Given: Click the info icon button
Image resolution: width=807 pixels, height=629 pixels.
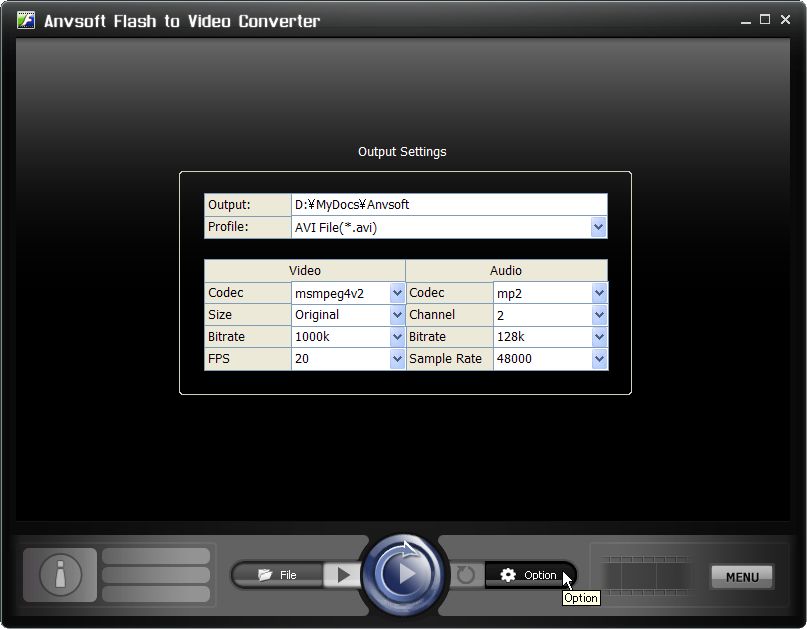Looking at the screenshot, I should [x=60, y=574].
